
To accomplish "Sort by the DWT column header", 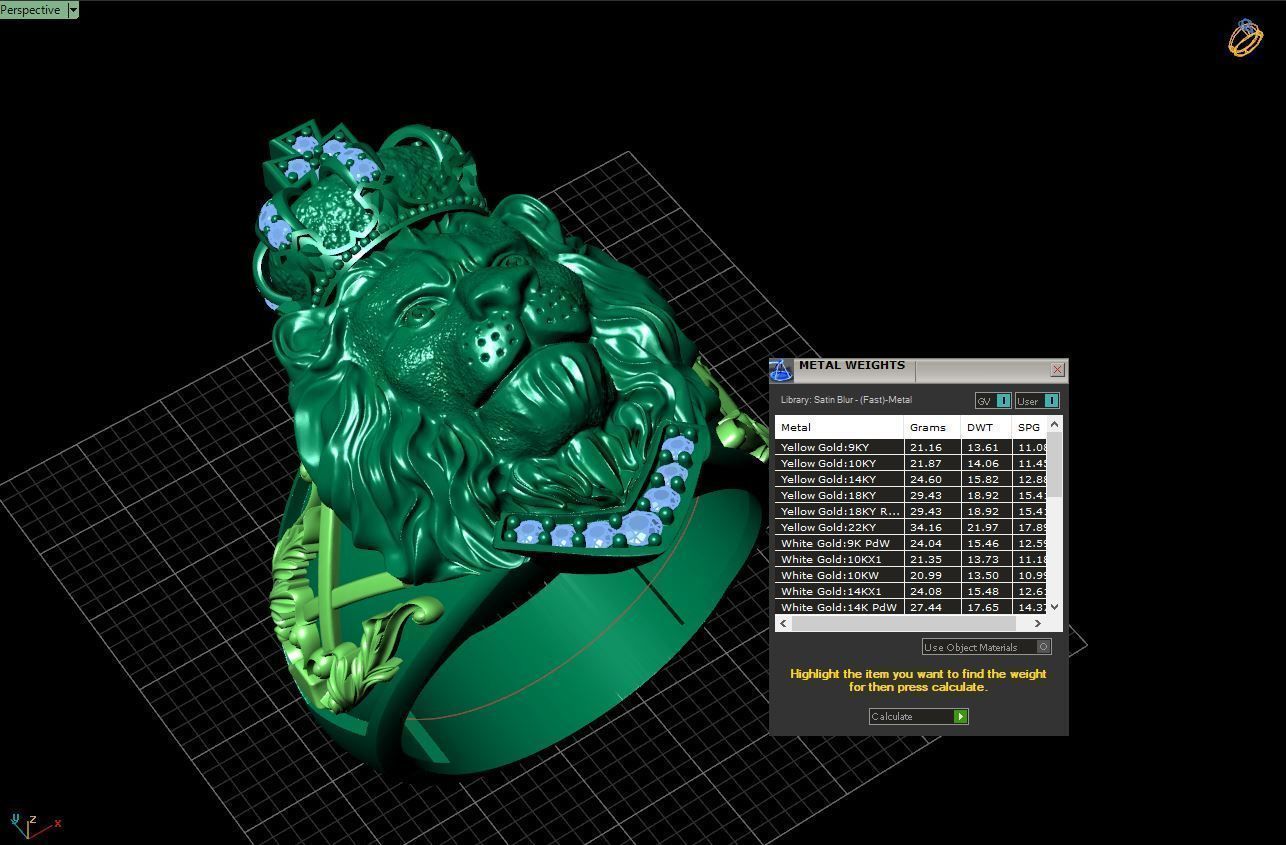I will point(987,427).
